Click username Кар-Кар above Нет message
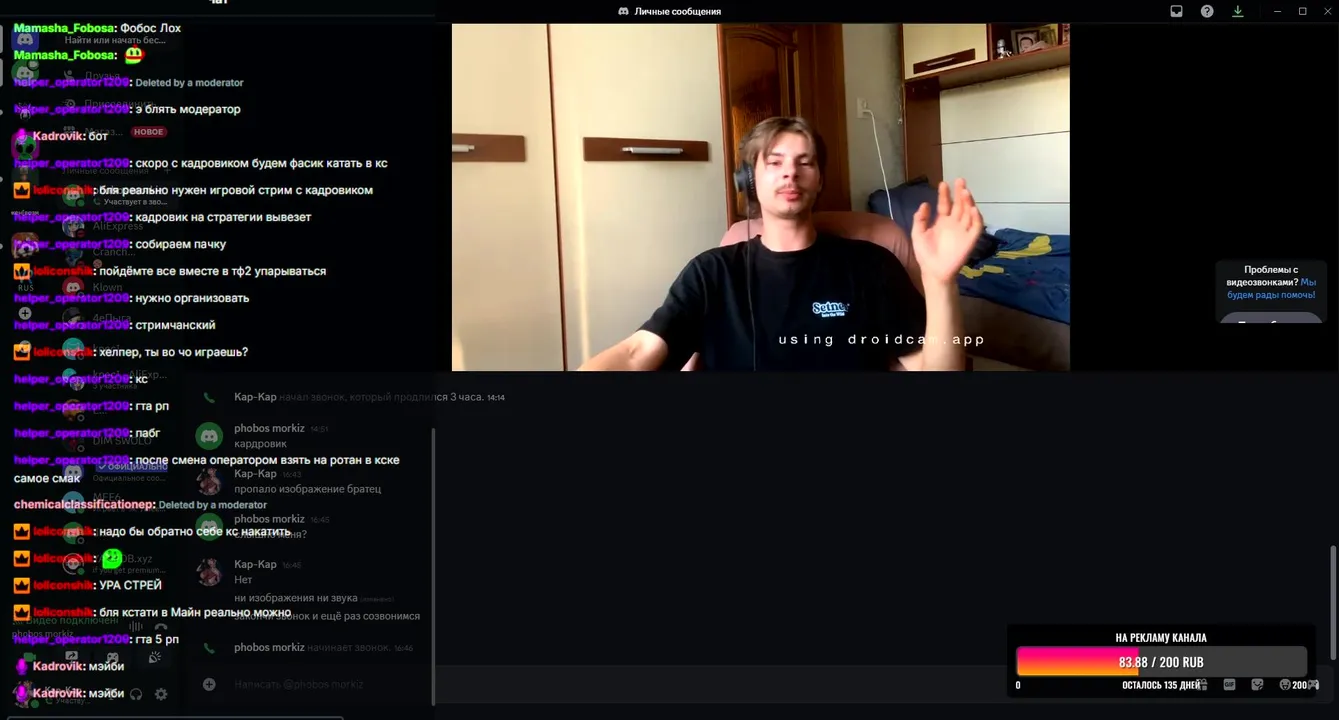 (x=255, y=564)
